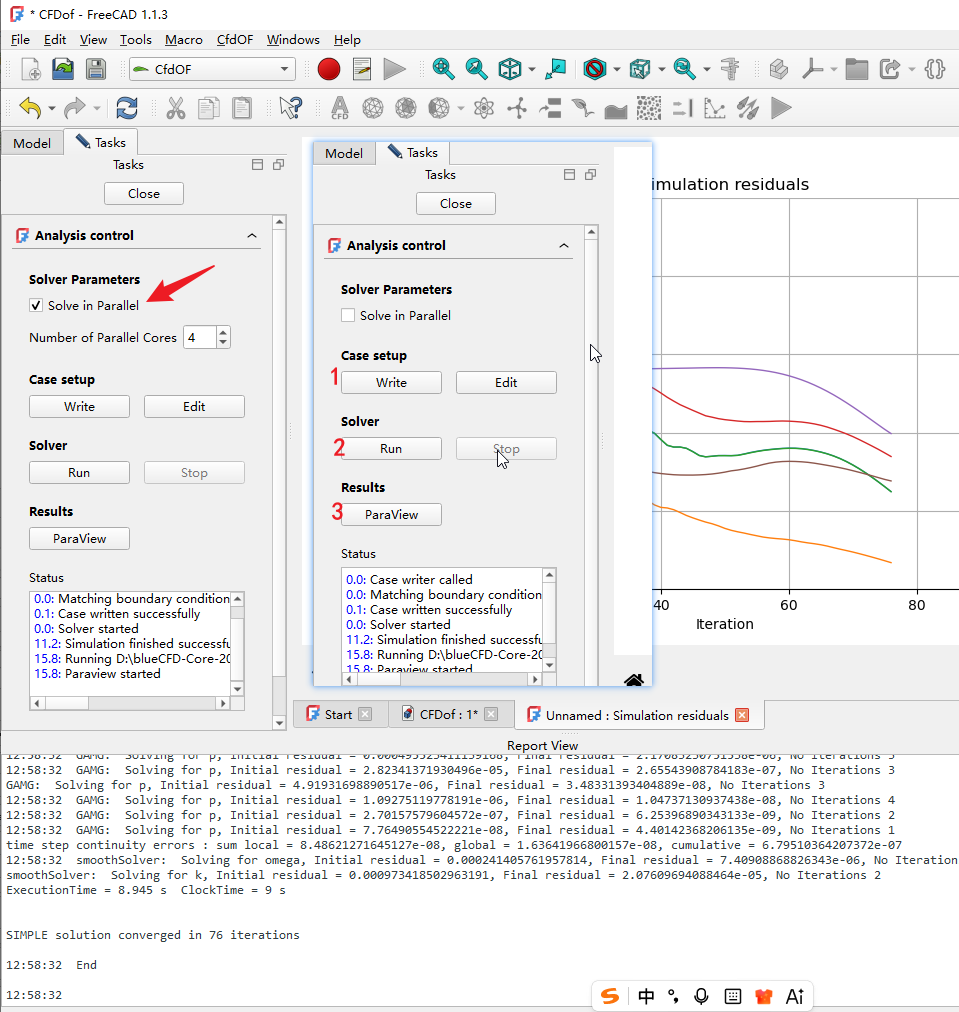
Task: Increase Number of Parallel Cores spinner
Action: point(223,332)
